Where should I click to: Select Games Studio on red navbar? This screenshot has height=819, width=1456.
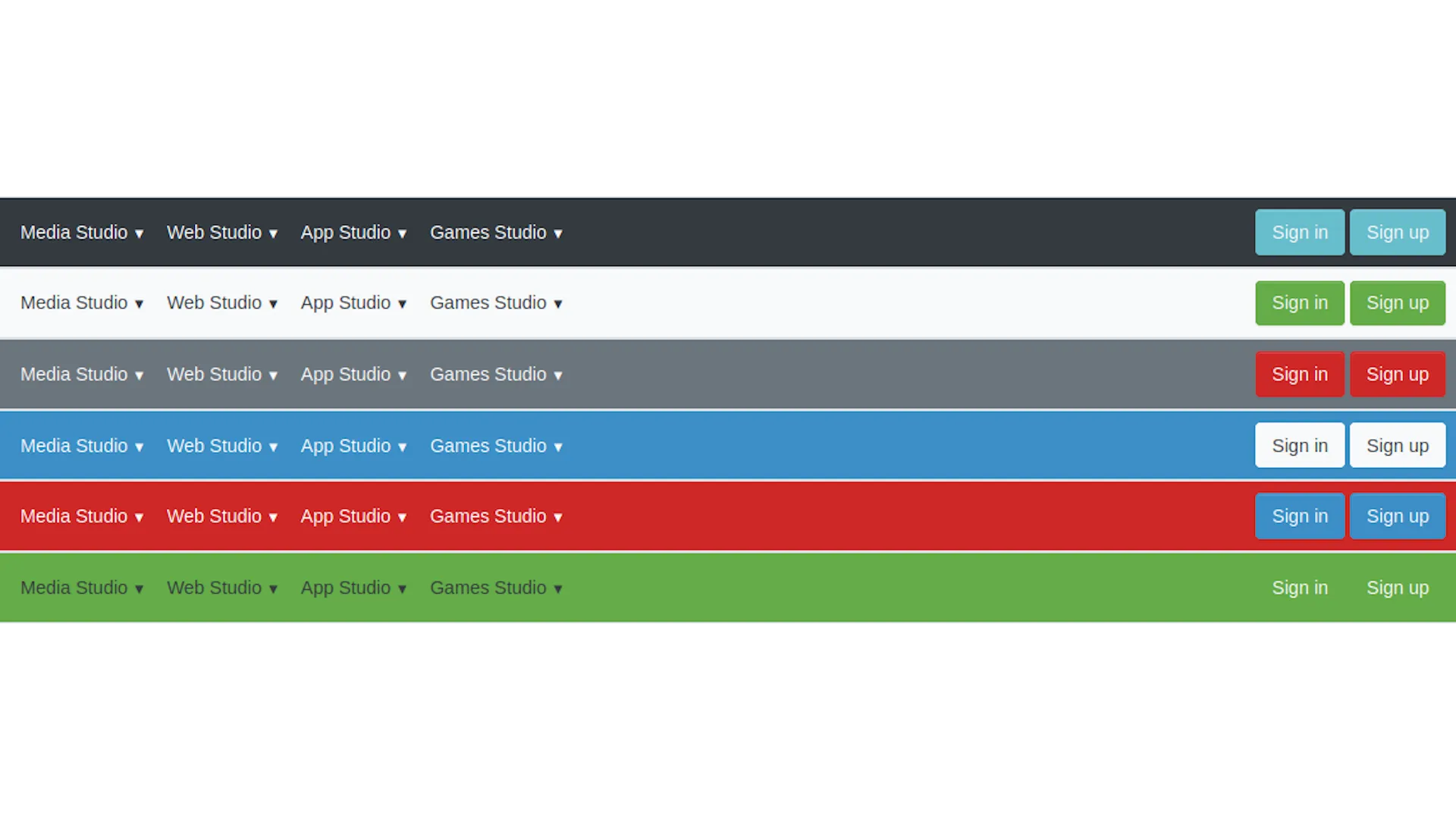click(496, 516)
